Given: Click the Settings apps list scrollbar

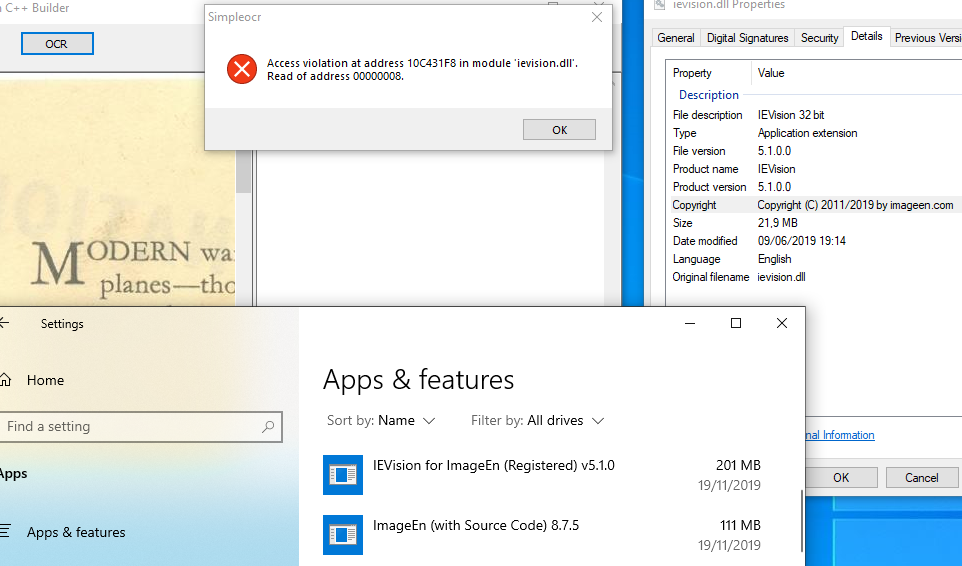Looking at the screenshot, I should [x=801, y=521].
